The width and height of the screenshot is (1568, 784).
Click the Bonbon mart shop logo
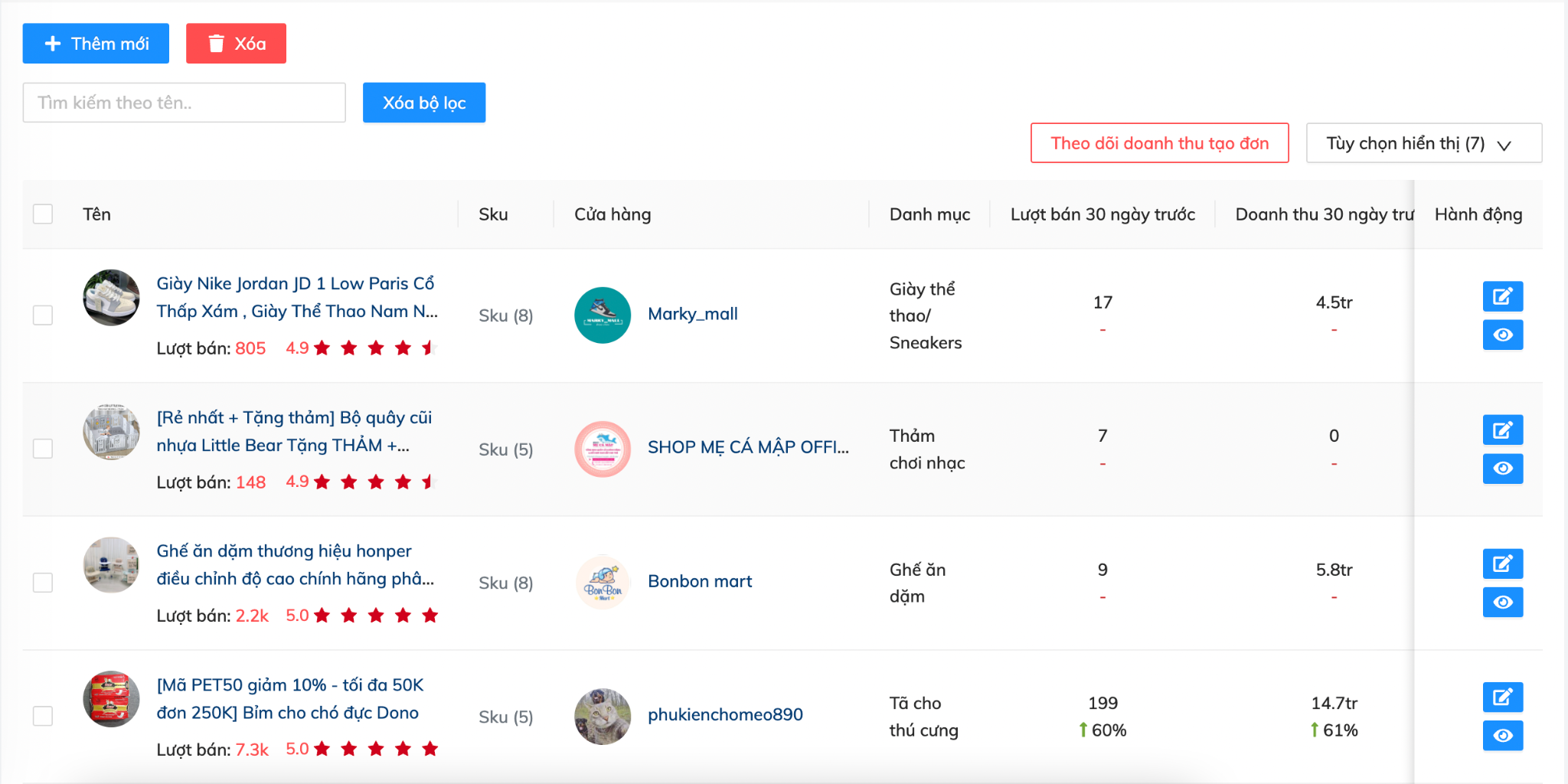click(x=603, y=582)
